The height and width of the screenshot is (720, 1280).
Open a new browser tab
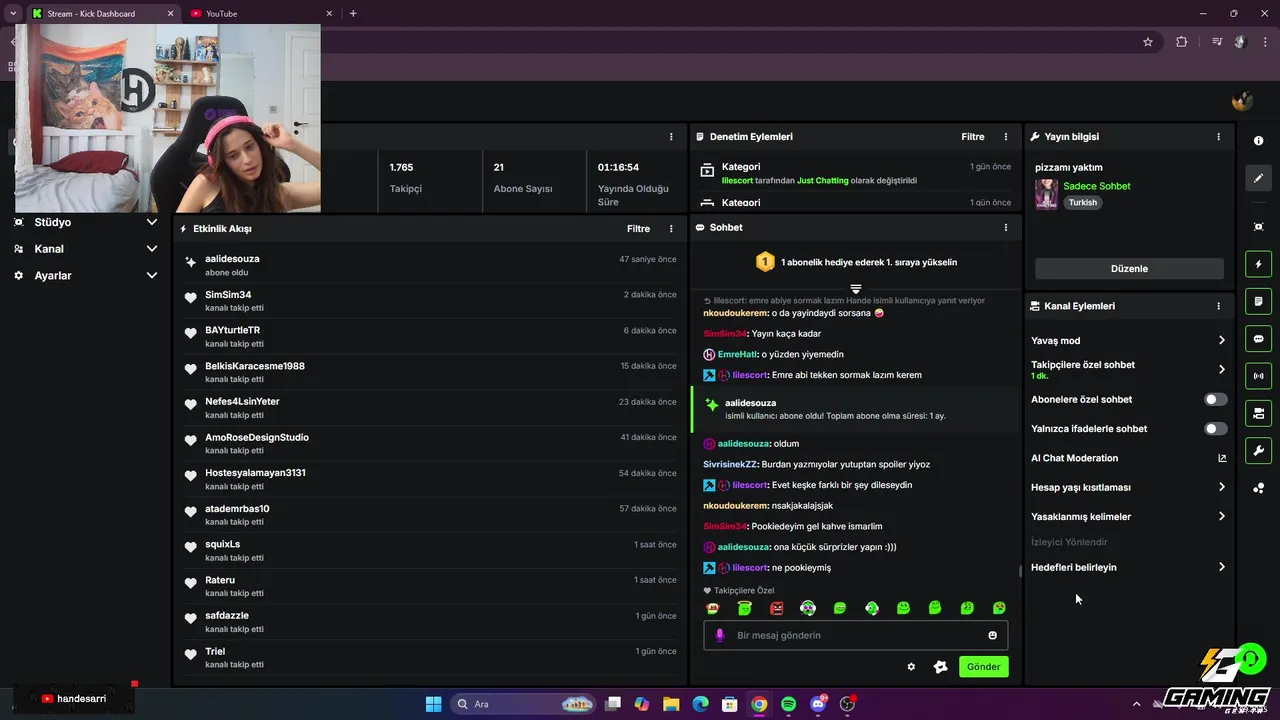tap(353, 13)
